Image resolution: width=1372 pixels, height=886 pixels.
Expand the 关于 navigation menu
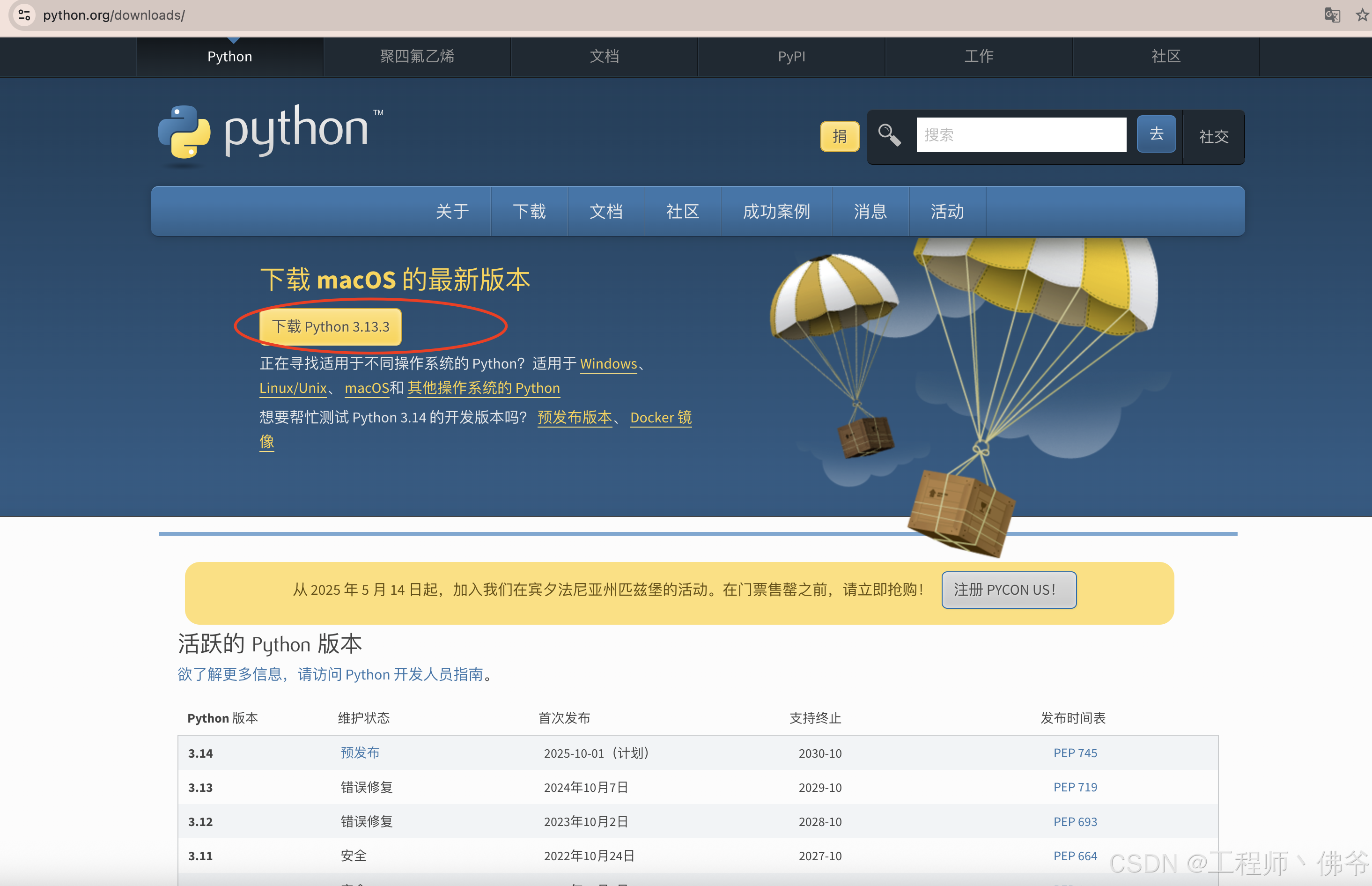click(452, 212)
